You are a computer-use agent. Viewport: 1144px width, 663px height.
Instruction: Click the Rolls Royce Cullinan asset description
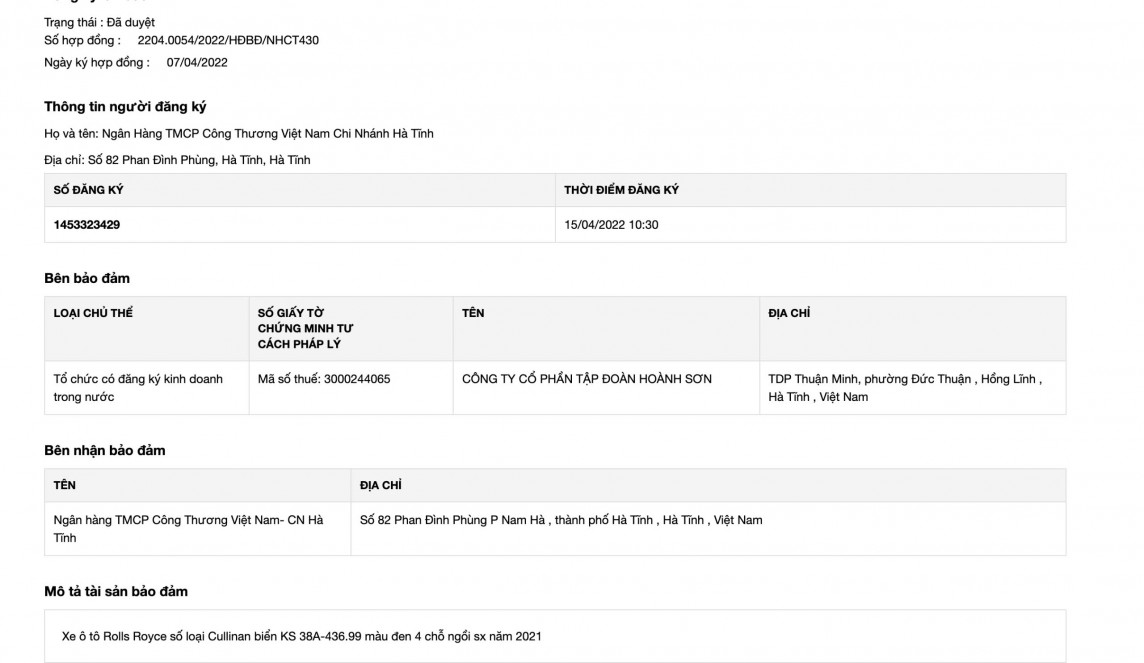click(x=301, y=636)
